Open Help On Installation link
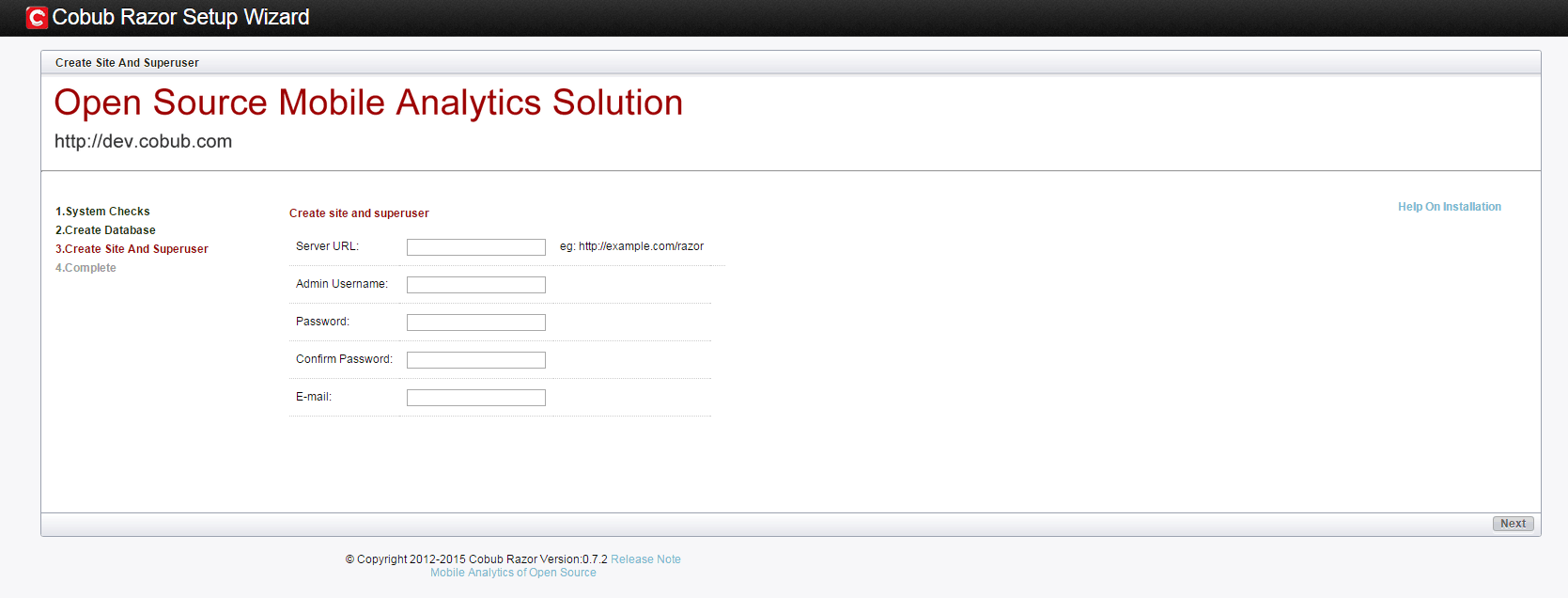1568x598 pixels. (1449, 207)
